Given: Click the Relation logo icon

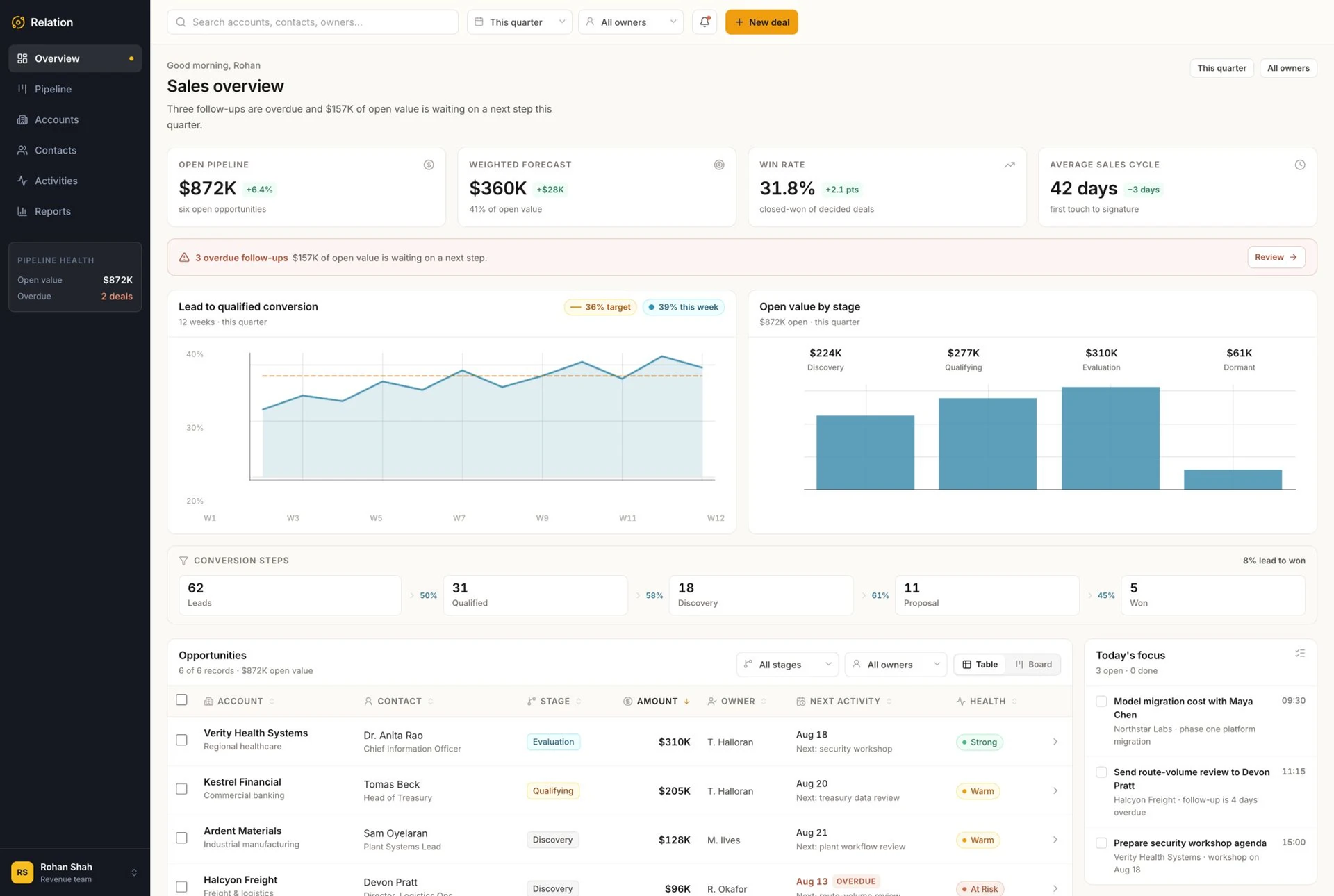Looking at the screenshot, I should pyautogui.click(x=19, y=22).
